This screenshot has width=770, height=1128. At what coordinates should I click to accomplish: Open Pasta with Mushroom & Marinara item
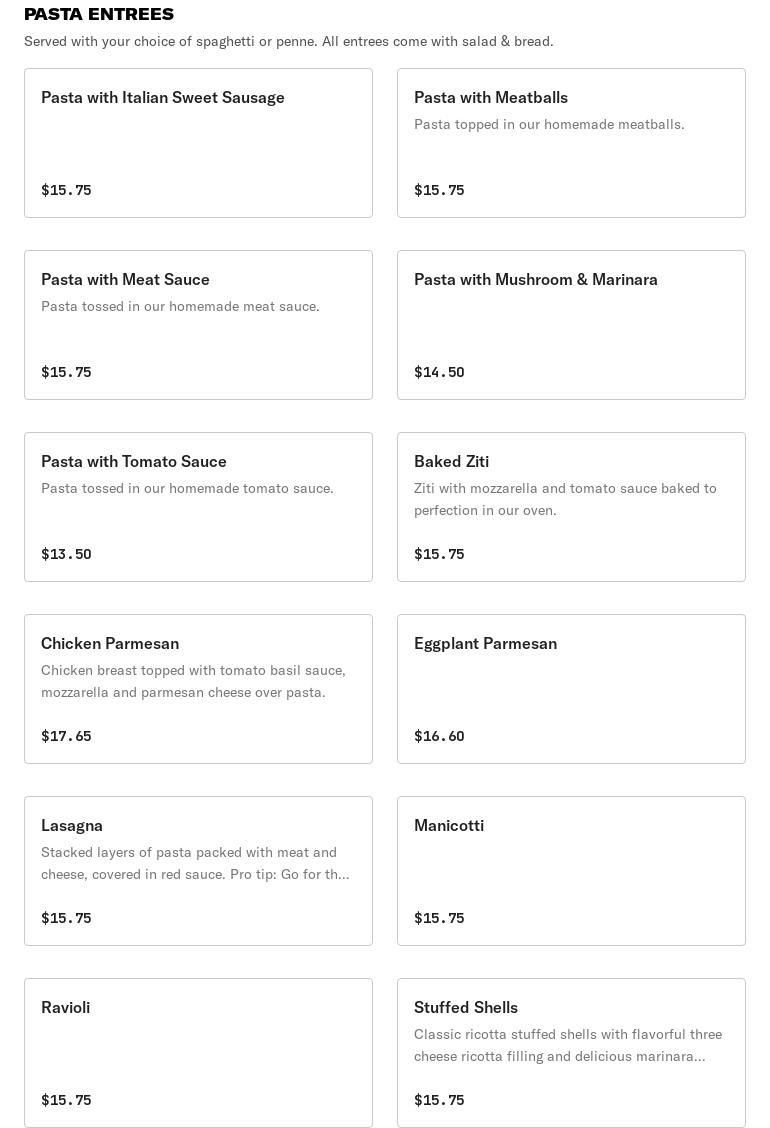(535, 280)
